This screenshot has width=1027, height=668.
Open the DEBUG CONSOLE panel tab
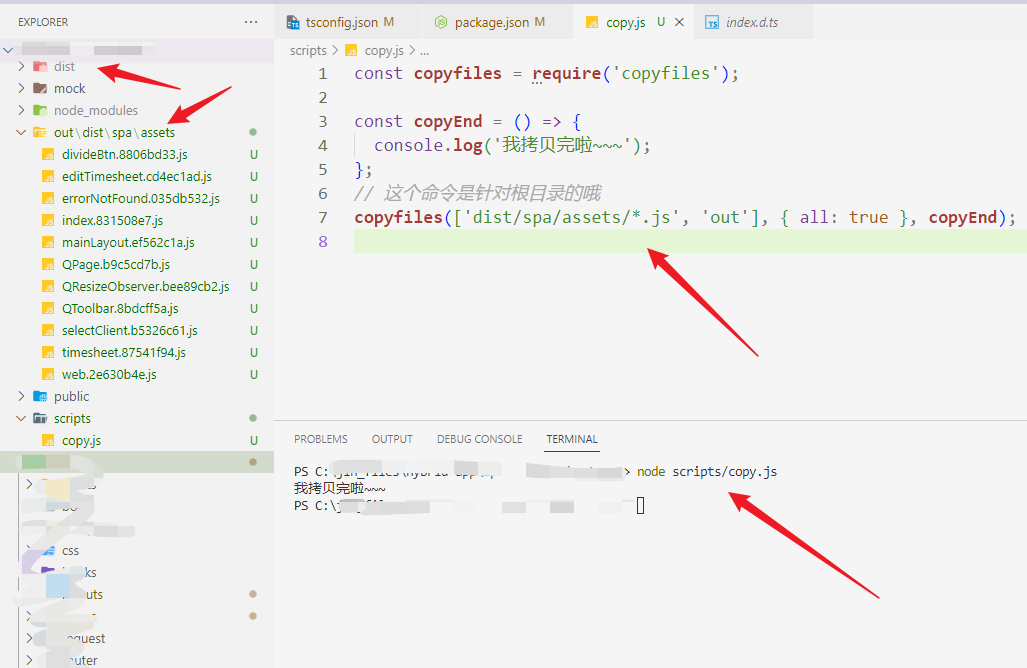pos(479,439)
